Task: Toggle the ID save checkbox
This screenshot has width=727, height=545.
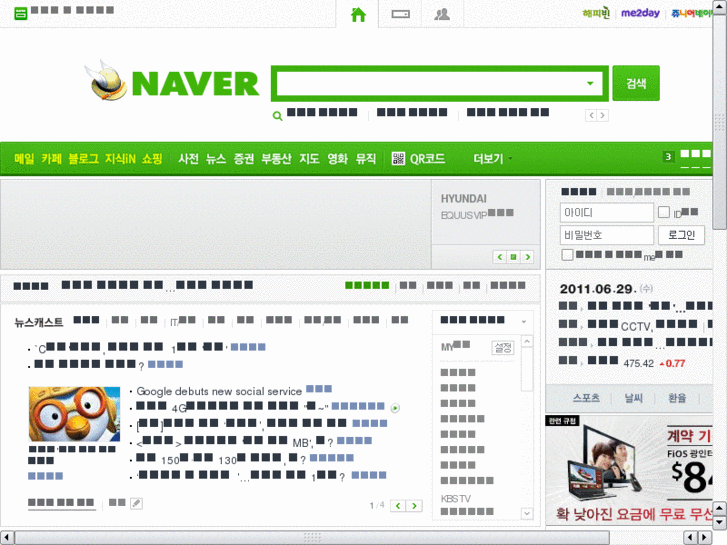Action: 664,212
